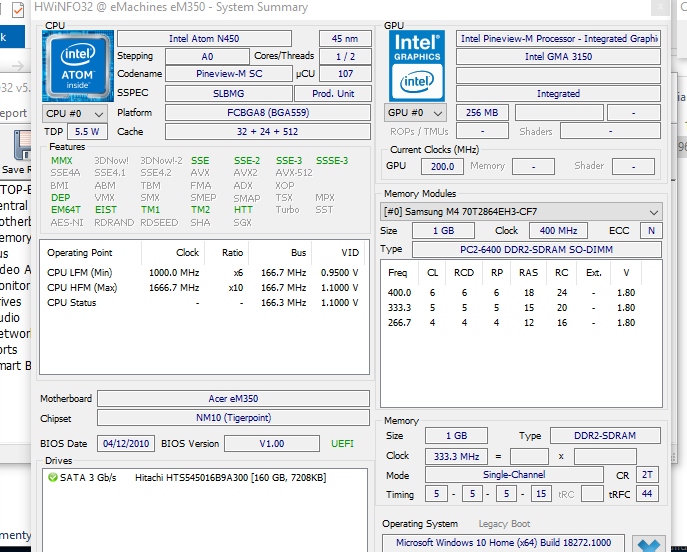Click the 256 MB GPU memory field
This screenshot has width=687, height=552.
(482, 113)
